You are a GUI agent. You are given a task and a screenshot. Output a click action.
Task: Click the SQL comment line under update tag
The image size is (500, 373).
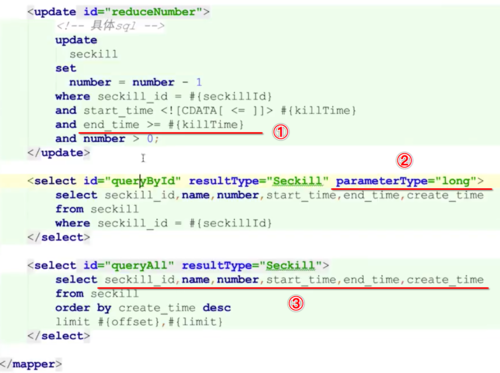click(111, 26)
